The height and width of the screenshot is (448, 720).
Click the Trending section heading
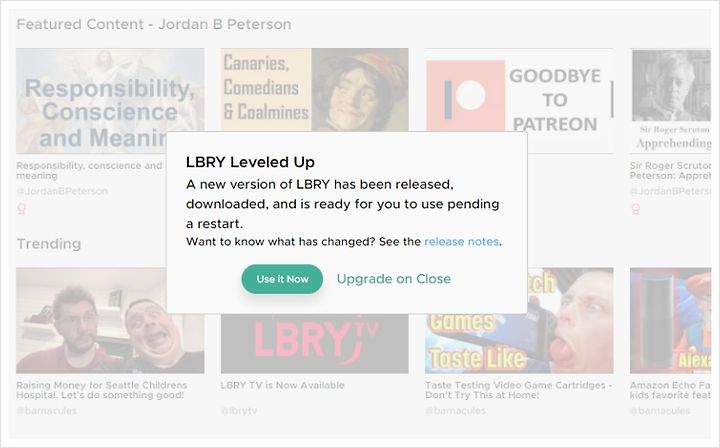pyautogui.click(x=49, y=244)
